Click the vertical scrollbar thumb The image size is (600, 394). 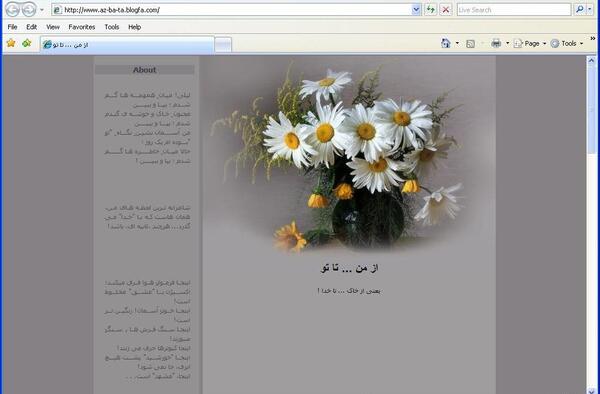(591, 109)
